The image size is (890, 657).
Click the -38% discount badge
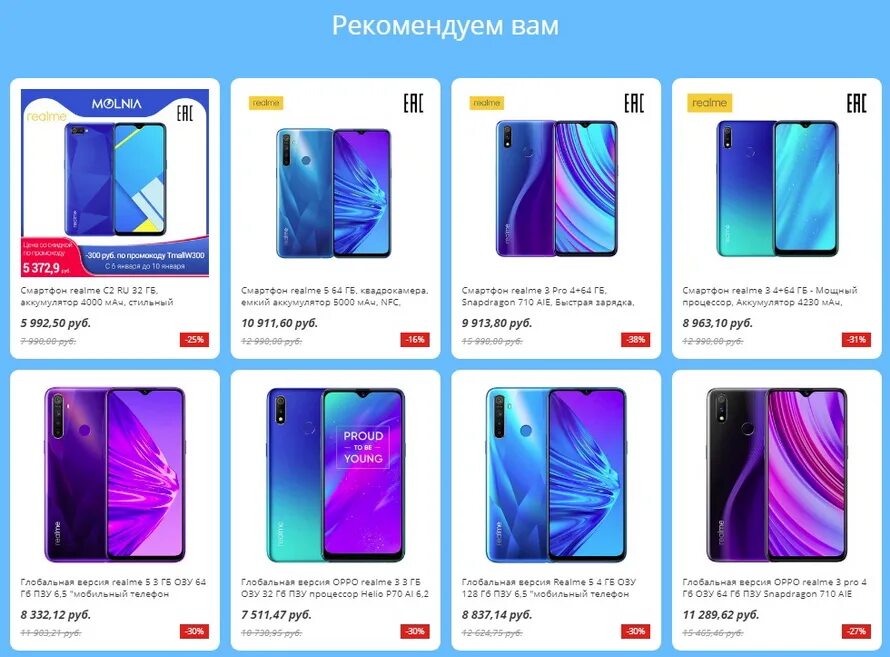tap(636, 339)
